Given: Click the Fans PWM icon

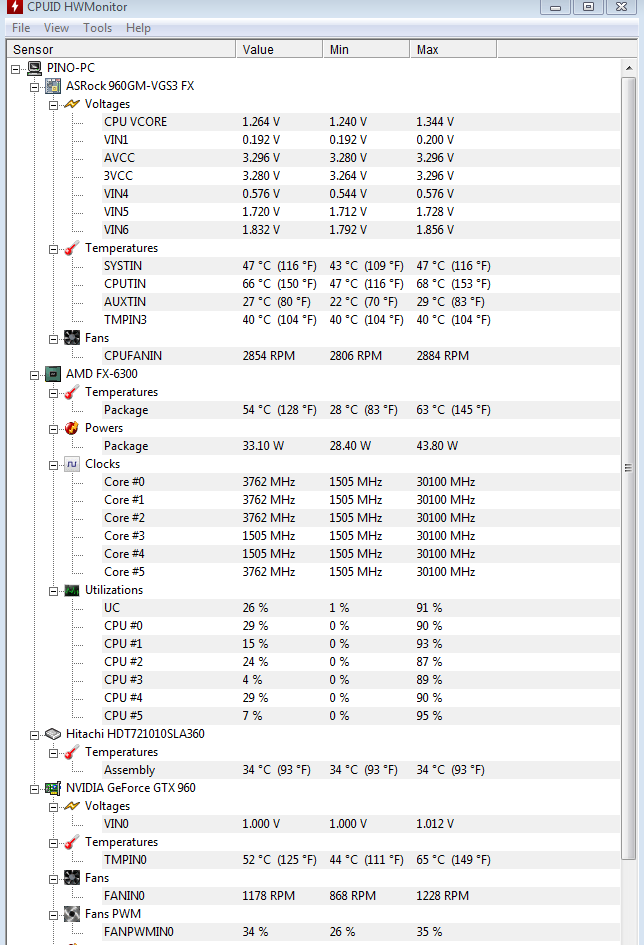Looking at the screenshot, I should tap(72, 914).
